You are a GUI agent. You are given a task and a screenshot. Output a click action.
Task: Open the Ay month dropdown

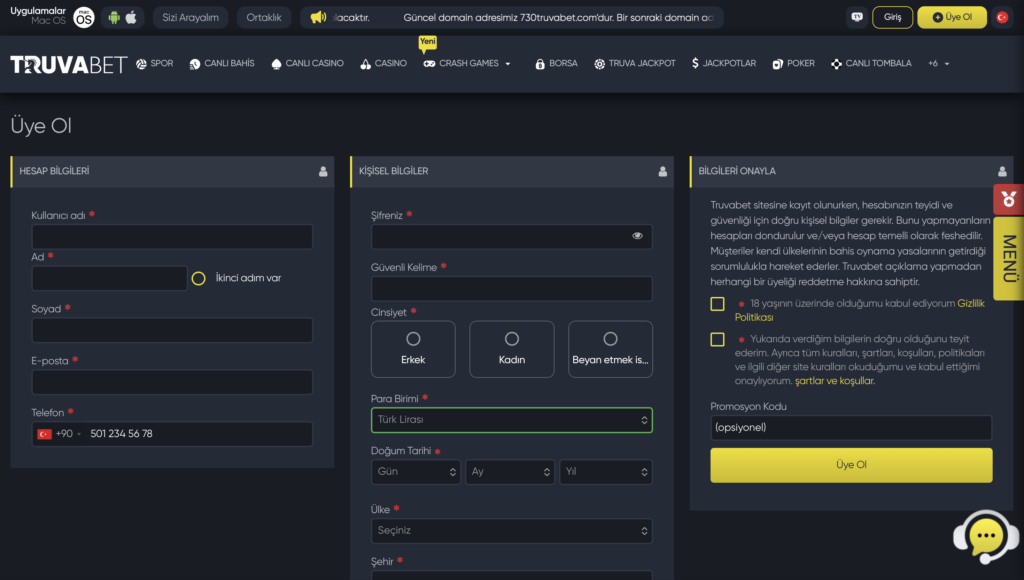tap(511, 471)
